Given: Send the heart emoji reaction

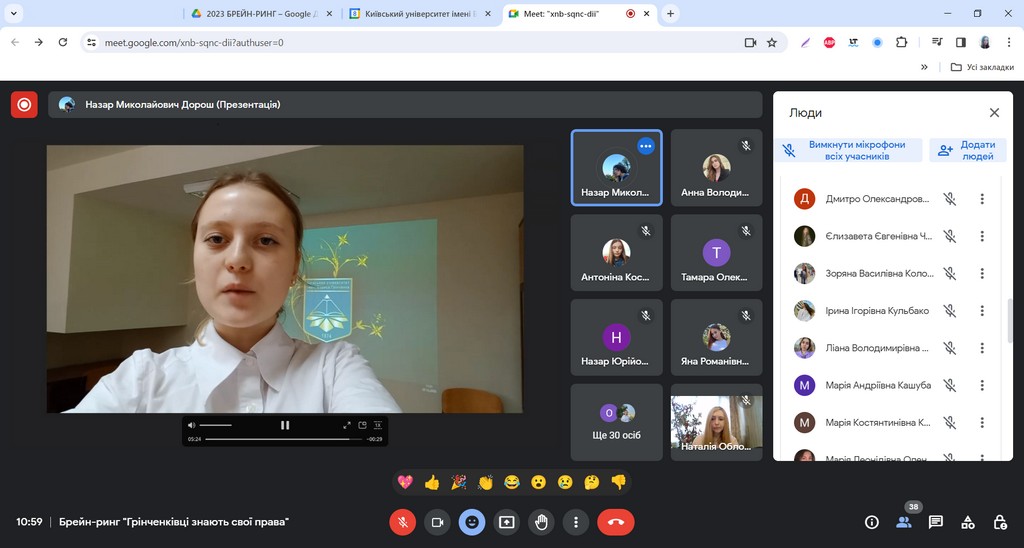Looking at the screenshot, I should (405, 482).
